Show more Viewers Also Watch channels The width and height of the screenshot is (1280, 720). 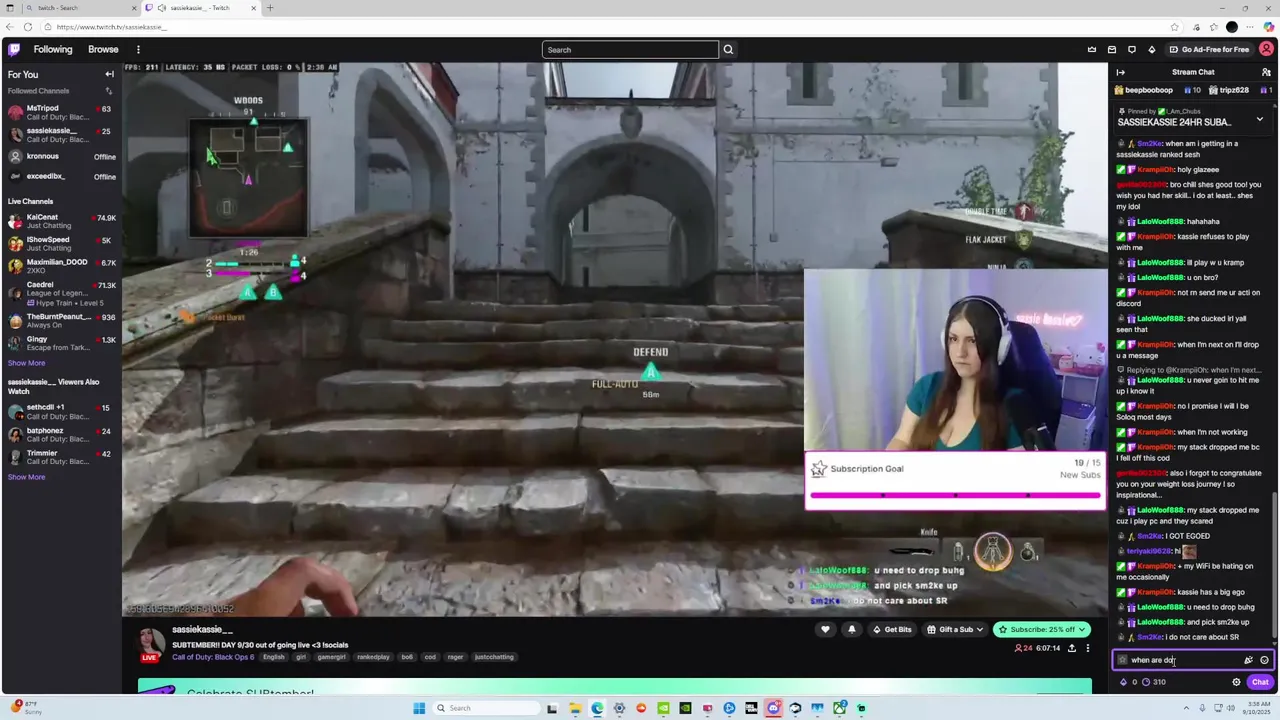click(x=26, y=477)
